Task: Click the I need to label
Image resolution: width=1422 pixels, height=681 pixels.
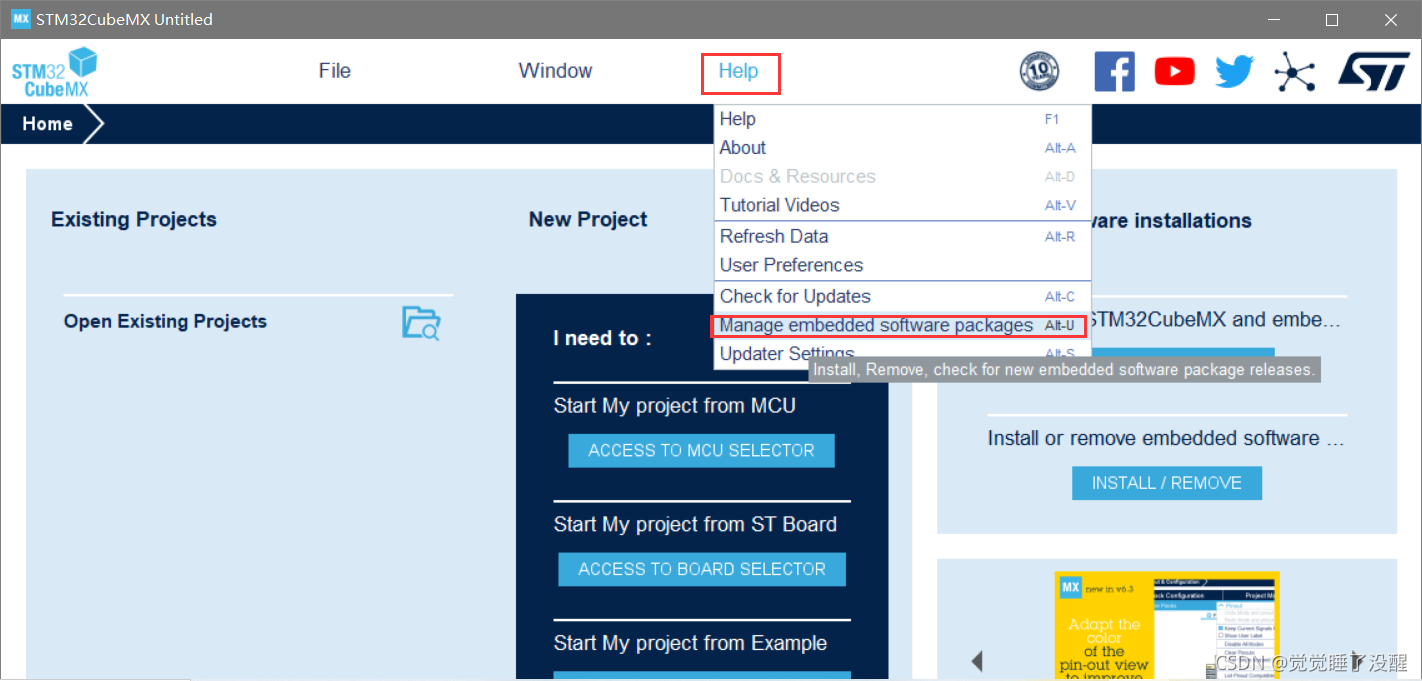Action: (x=602, y=339)
